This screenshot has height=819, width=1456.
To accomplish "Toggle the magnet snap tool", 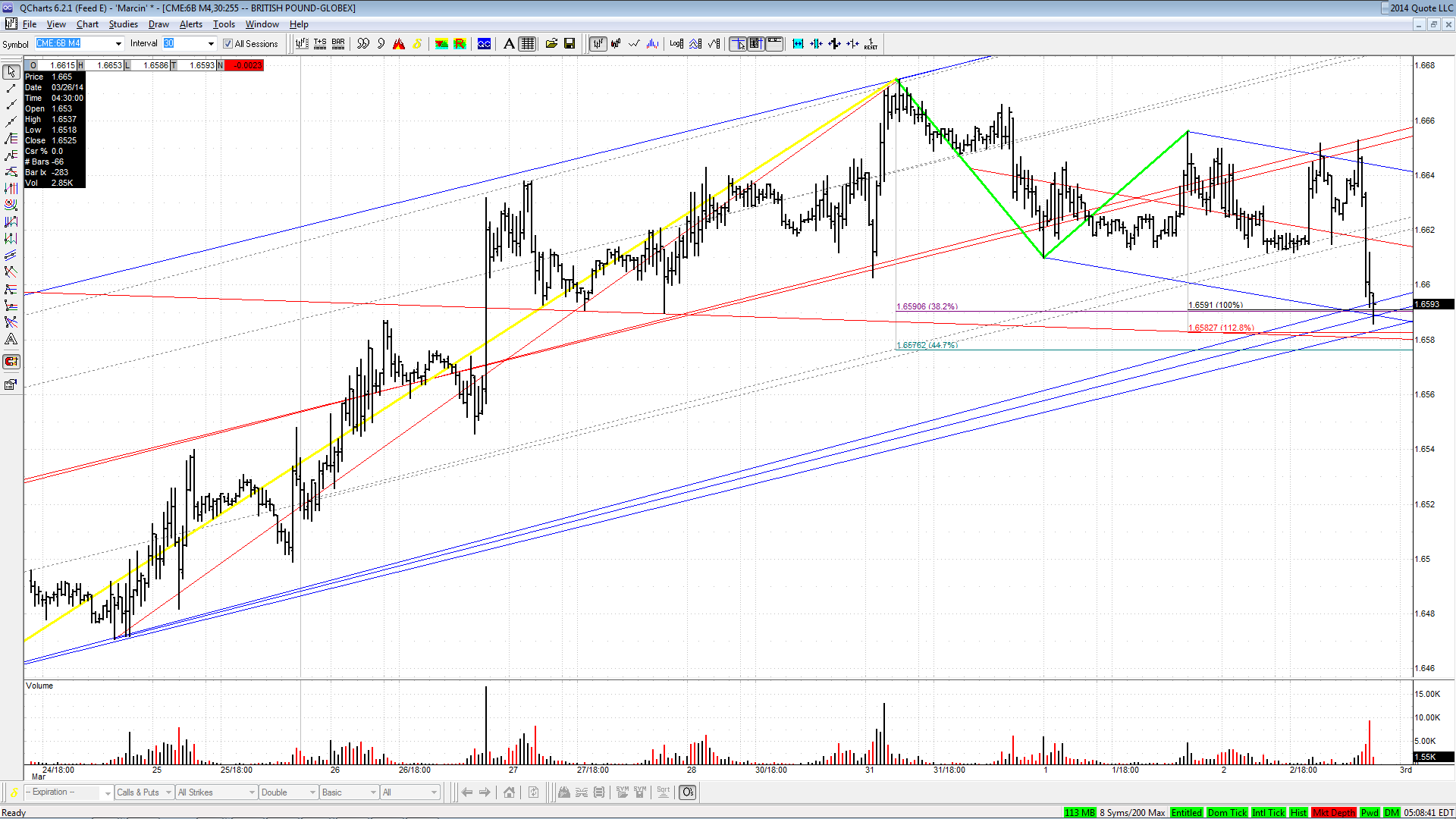I will tap(11, 362).
